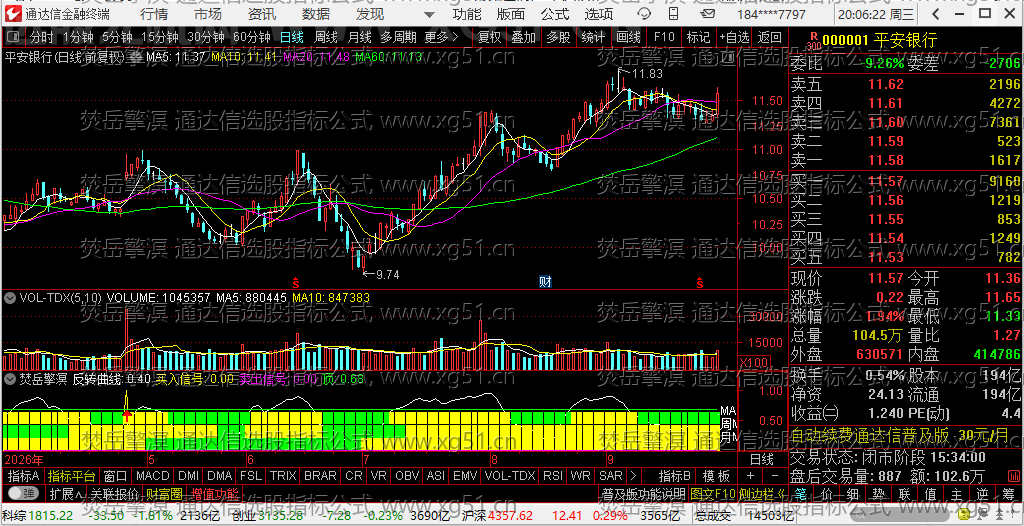Select the 5分钟 period
The image size is (1024, 526).
[x=116, y=37]
